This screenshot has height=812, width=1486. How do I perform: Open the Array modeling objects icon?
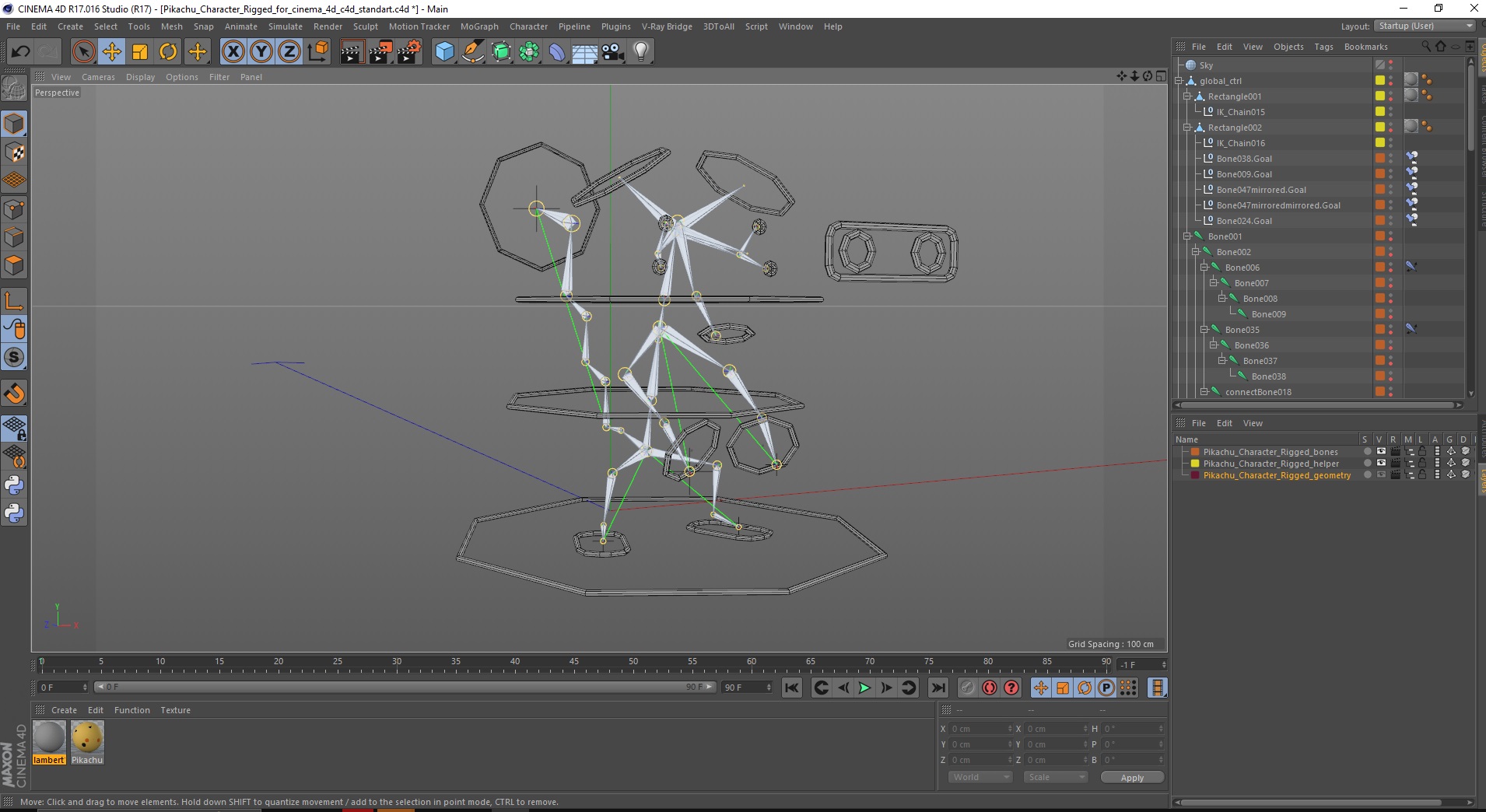(x=530, y=52)
